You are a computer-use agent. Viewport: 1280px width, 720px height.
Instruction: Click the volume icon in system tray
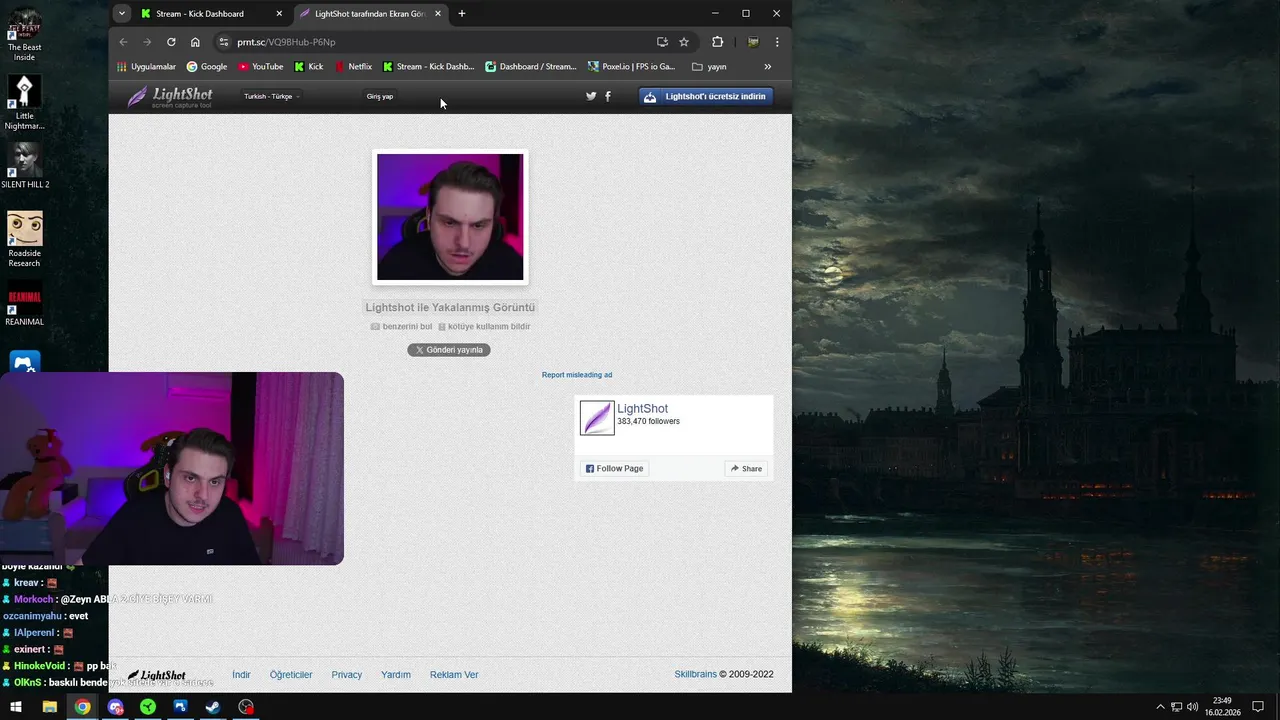click(1192, 707)
